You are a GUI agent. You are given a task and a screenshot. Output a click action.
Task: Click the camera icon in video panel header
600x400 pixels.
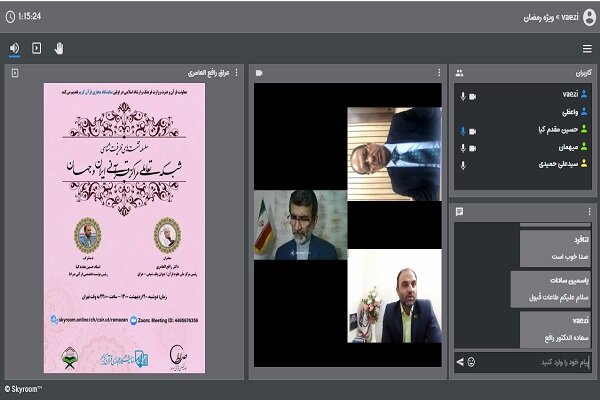pyautogui.click(x=259, y=73)
